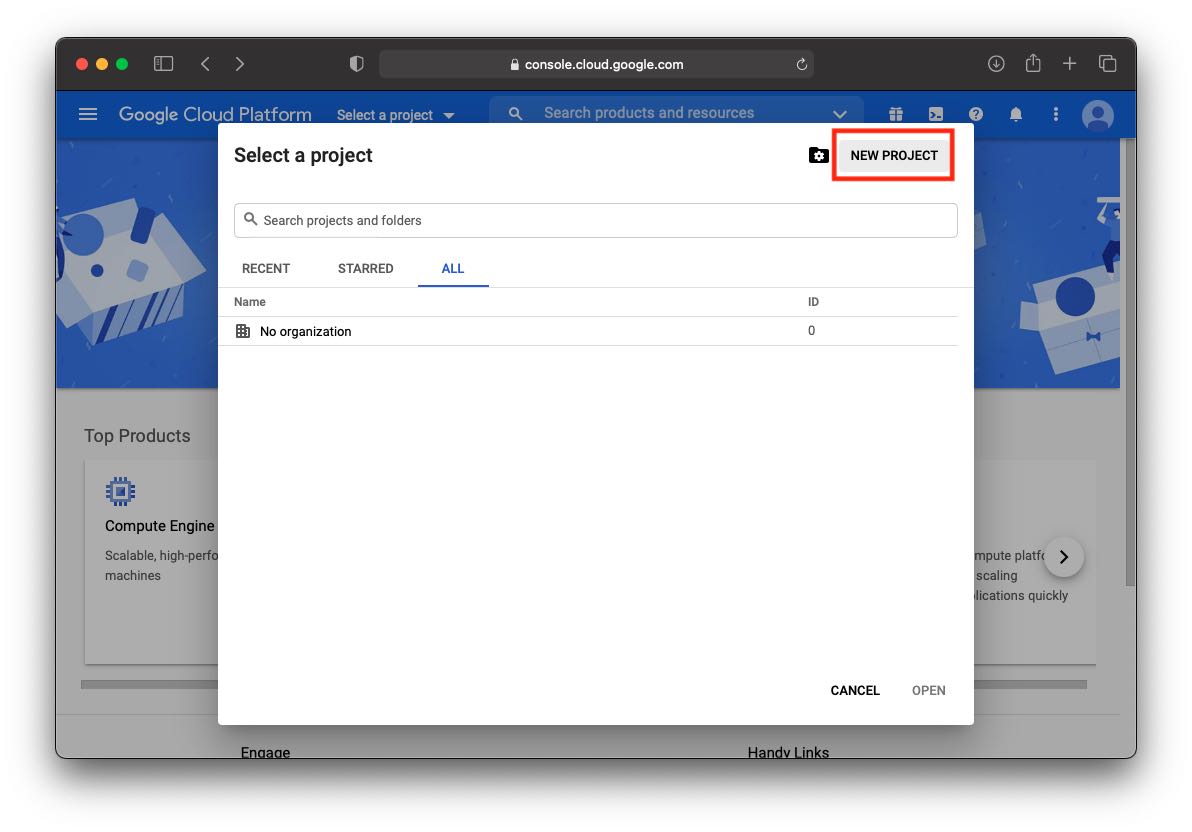The image size is (1192, 832).
Task: Click the search magnifier icon in header
Action: (x=515, y=113)
